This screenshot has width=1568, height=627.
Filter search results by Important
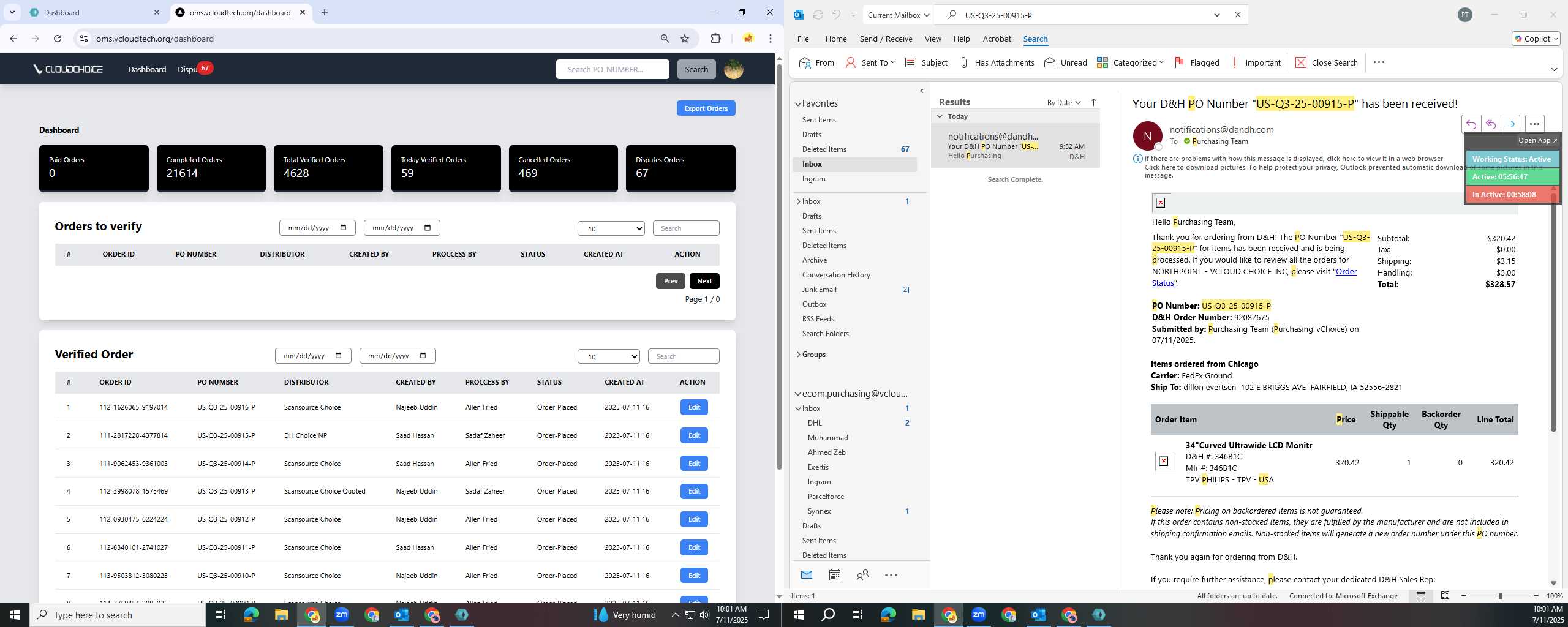click(1256, 62)
